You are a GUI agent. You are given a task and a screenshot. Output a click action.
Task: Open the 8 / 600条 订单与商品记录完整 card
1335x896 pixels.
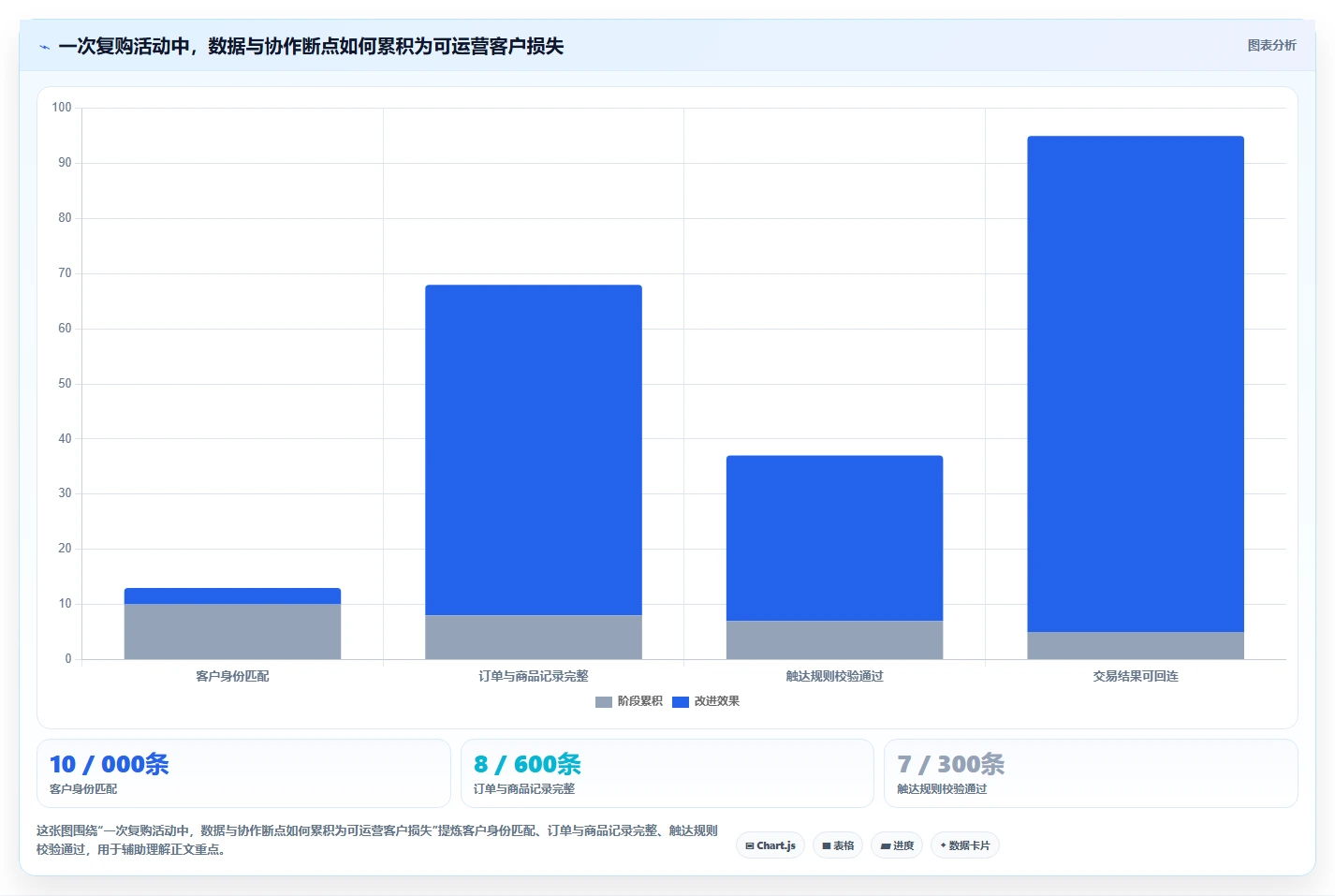click(667, 773)
